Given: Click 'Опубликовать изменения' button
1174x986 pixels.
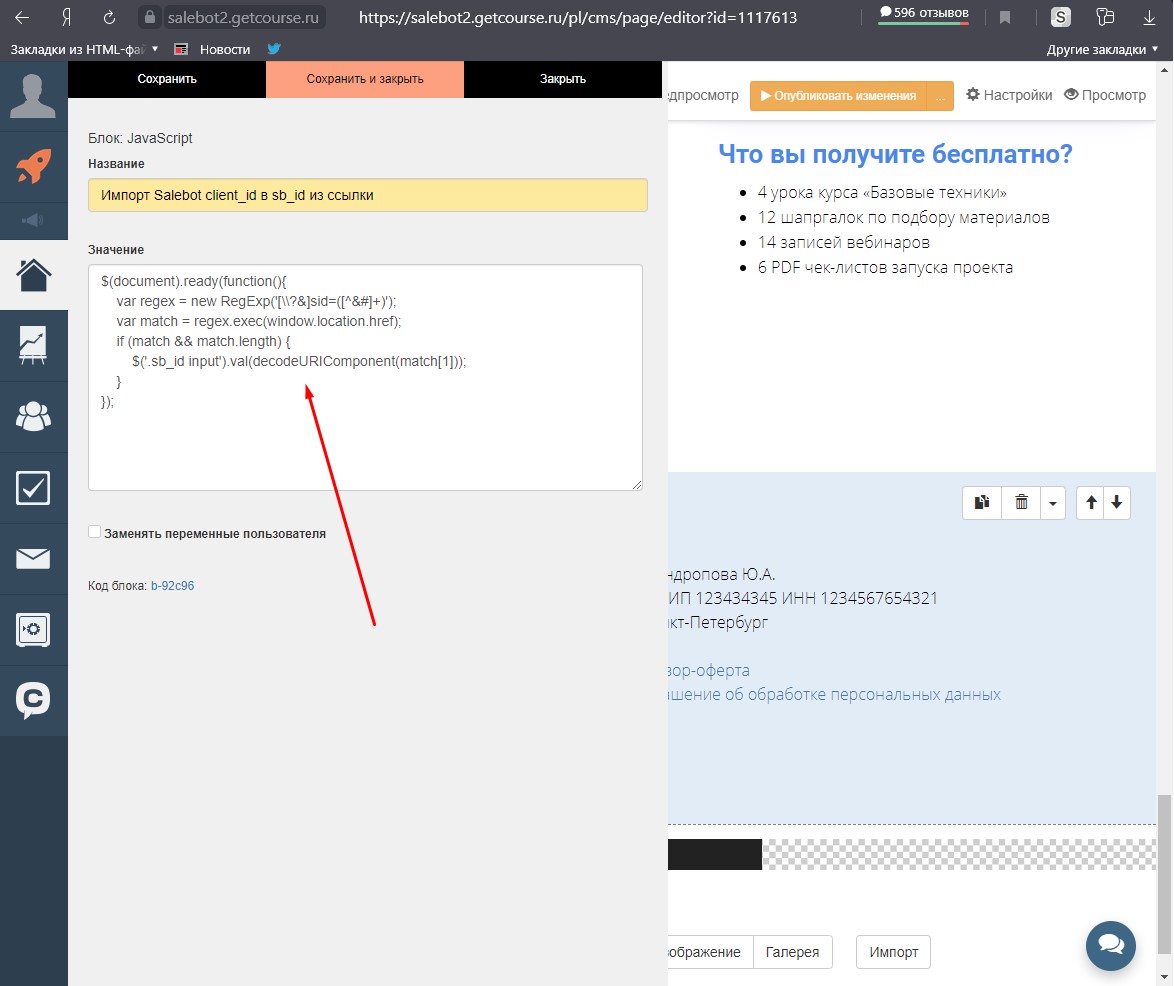Looking at the screenshot, I should click(x=838, y=96).
